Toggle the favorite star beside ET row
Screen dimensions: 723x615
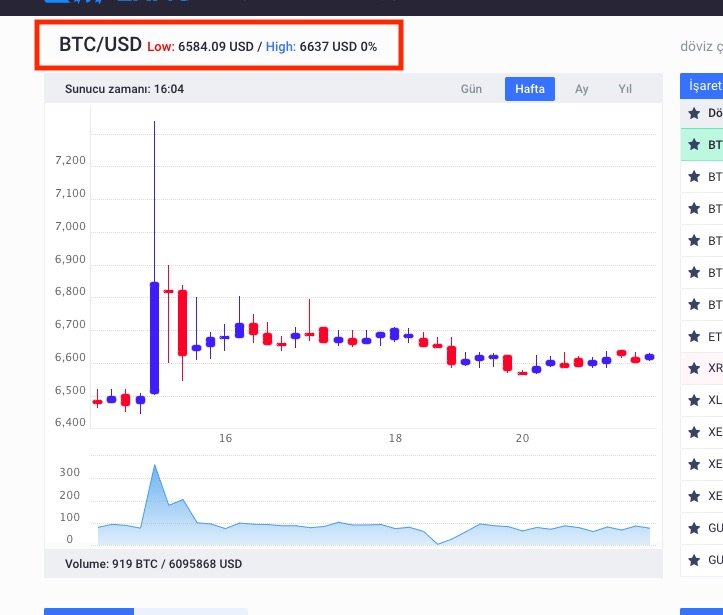694,337
